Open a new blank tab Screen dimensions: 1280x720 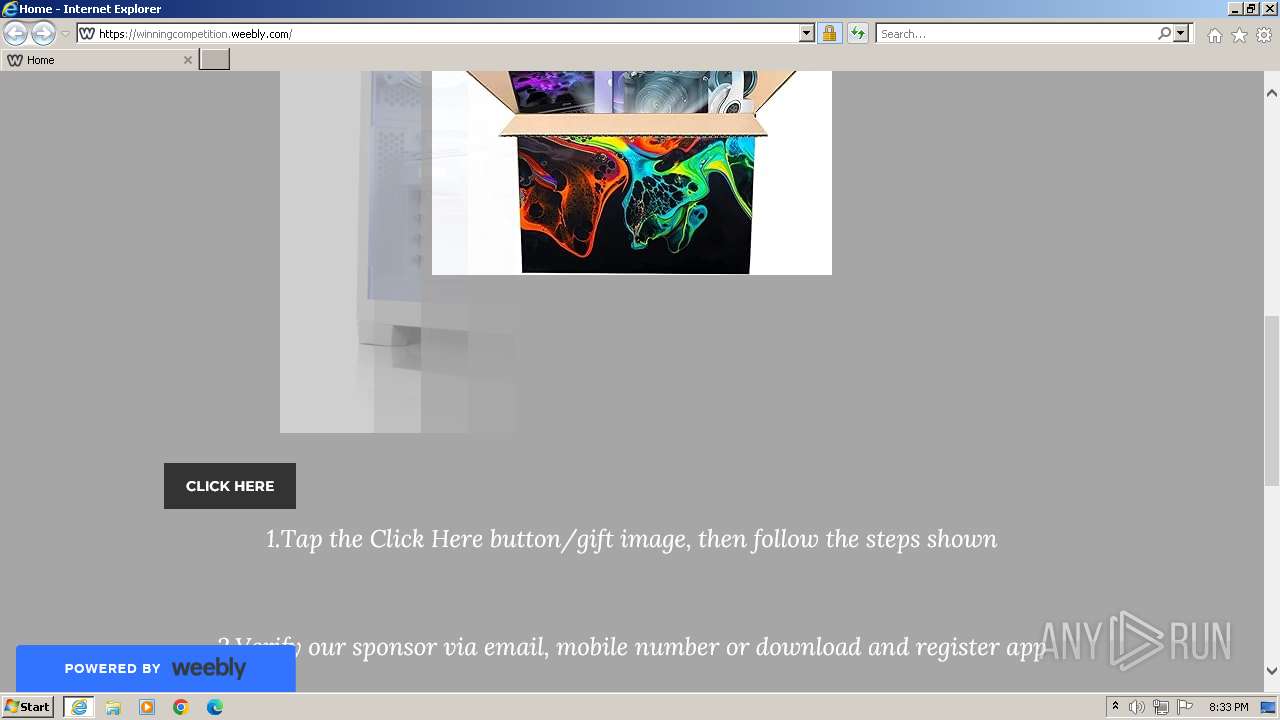pyautogui.click(x=214, y=60)
